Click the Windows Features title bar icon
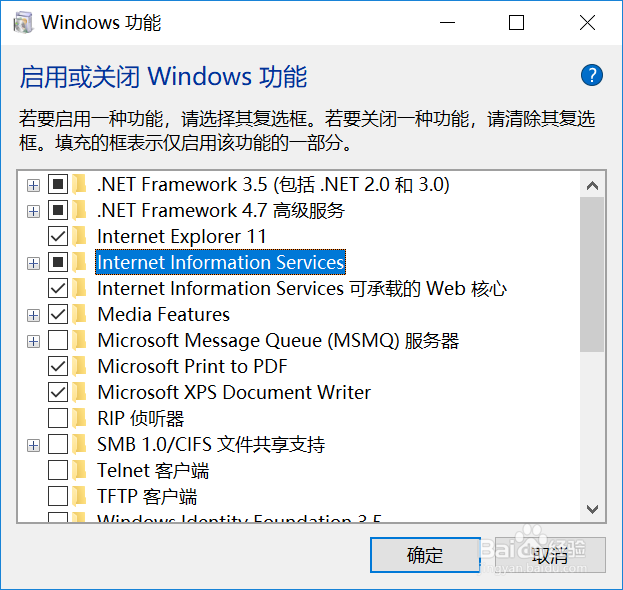Image resolution: width=623 pixels, height=590 pixels. (23, 23)
